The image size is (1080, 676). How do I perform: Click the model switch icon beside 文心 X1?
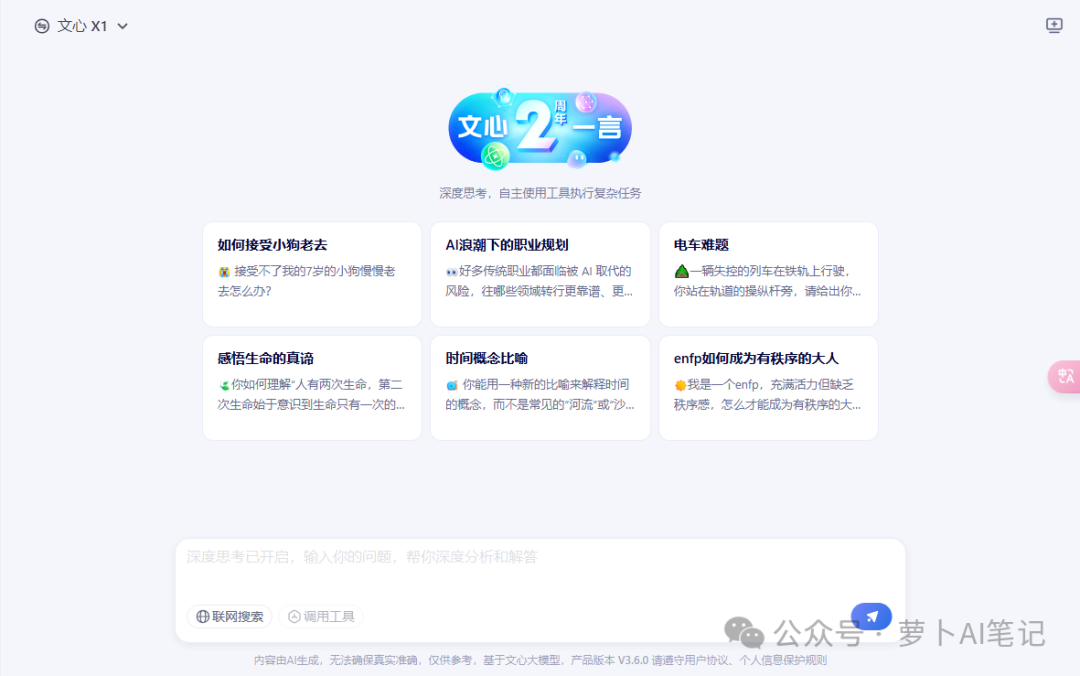42,26
